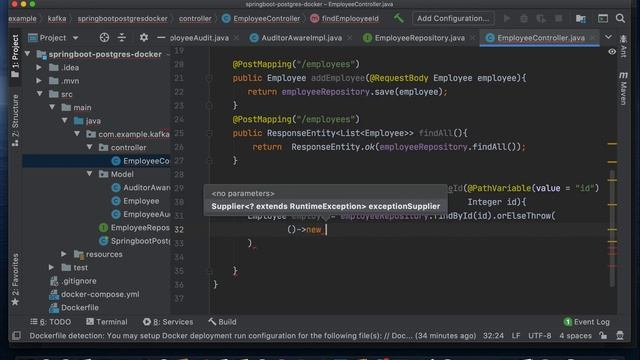Change UTF-8 file encoding in status bar

click(x=540, y=336)
